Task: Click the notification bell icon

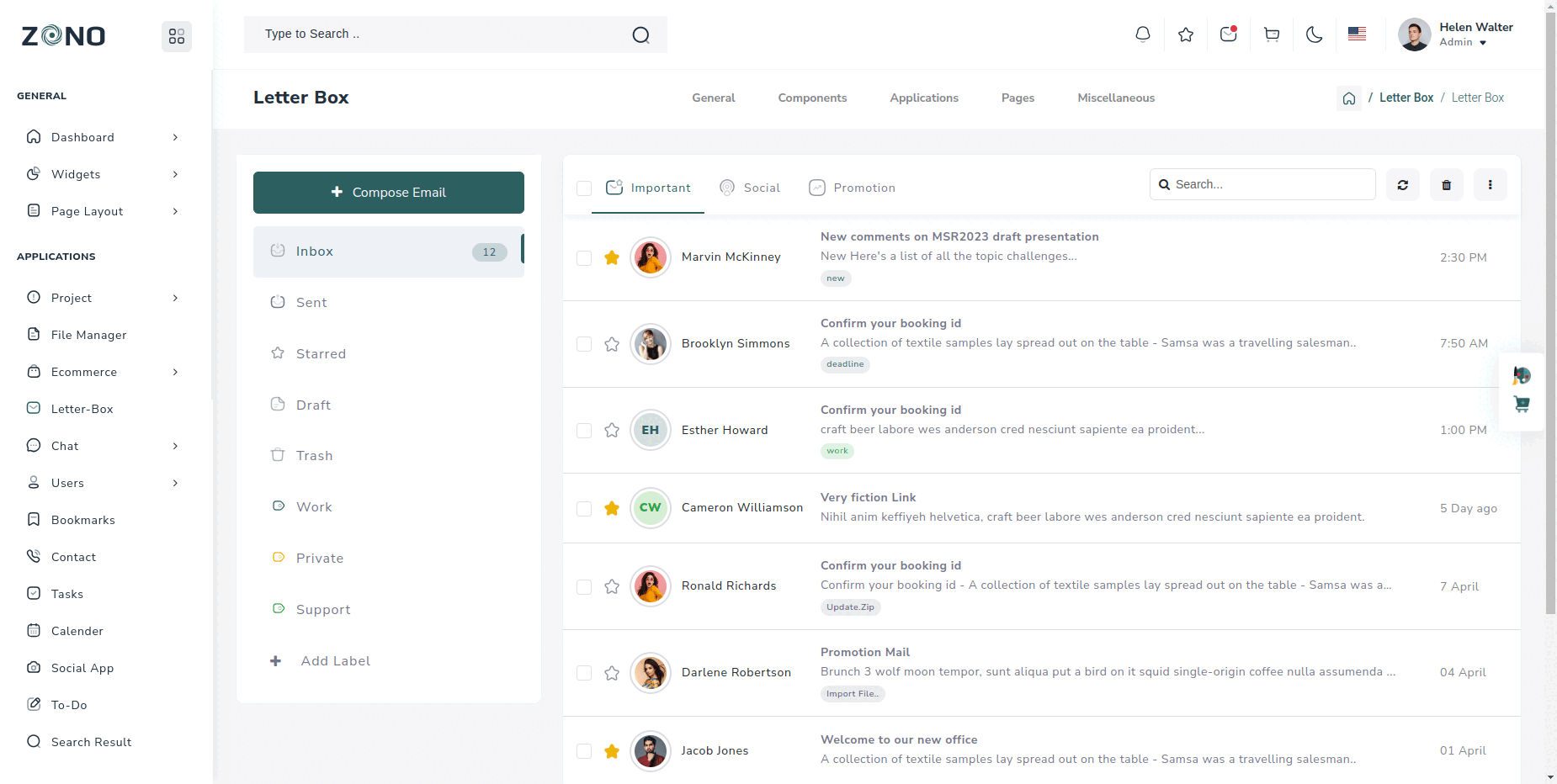Action: [x=1142, y=34]
